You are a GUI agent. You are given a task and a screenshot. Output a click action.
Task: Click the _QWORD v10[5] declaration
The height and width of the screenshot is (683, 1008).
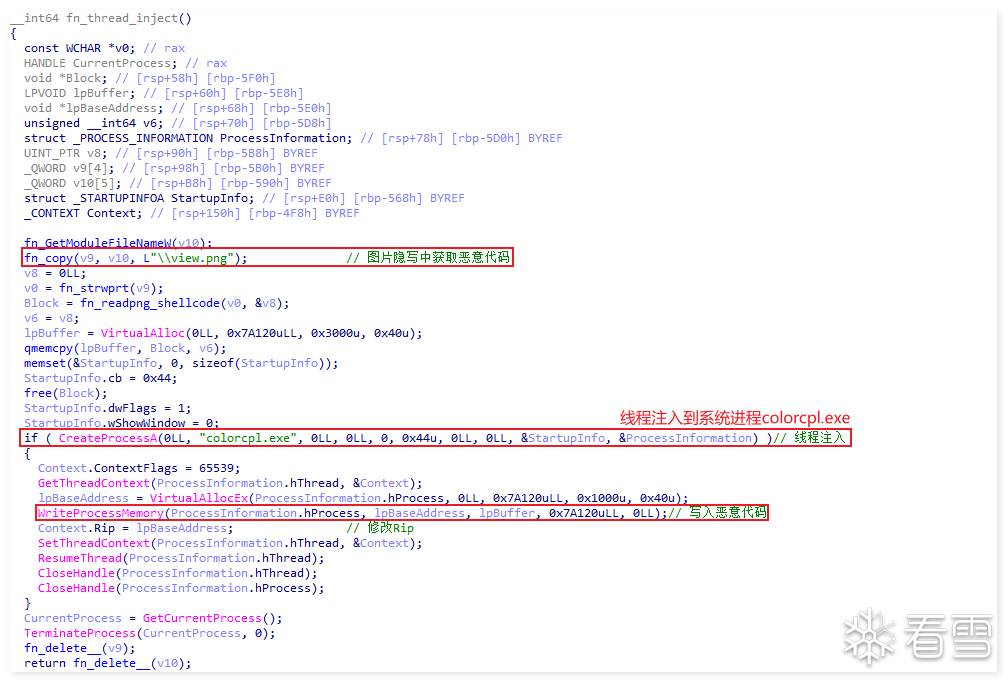click(x=73, y=183)
